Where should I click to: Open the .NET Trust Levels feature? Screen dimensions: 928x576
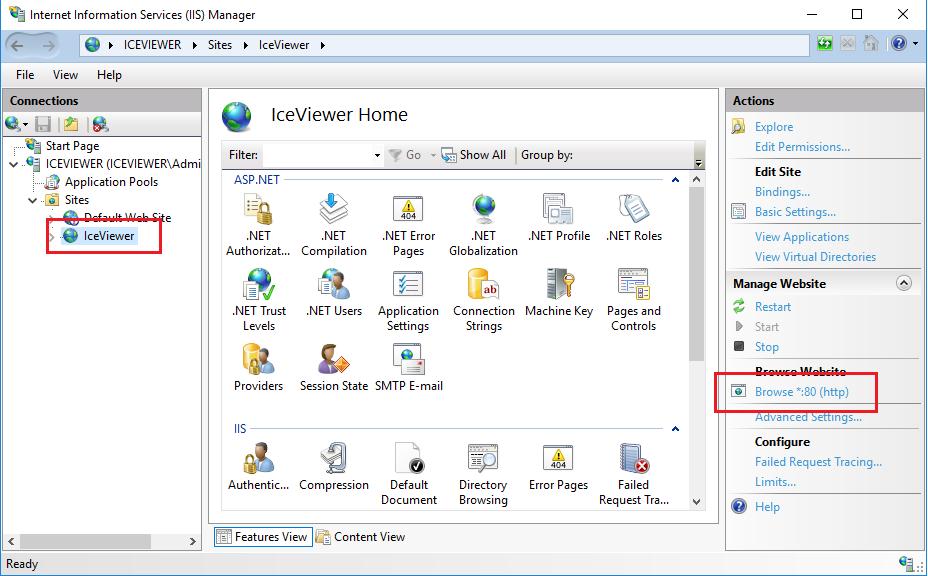[x=259, y=300]
